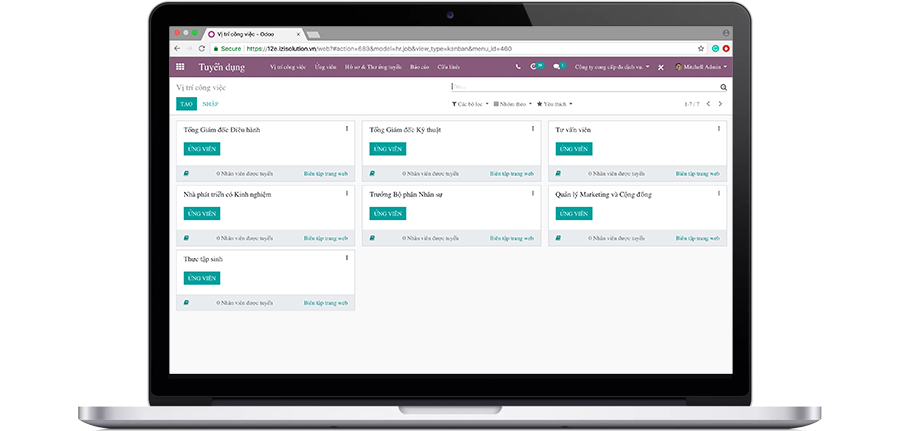Expand the Các bộ lọc filters dropdown
Screen dimensions: 900x431
point(470,104)
